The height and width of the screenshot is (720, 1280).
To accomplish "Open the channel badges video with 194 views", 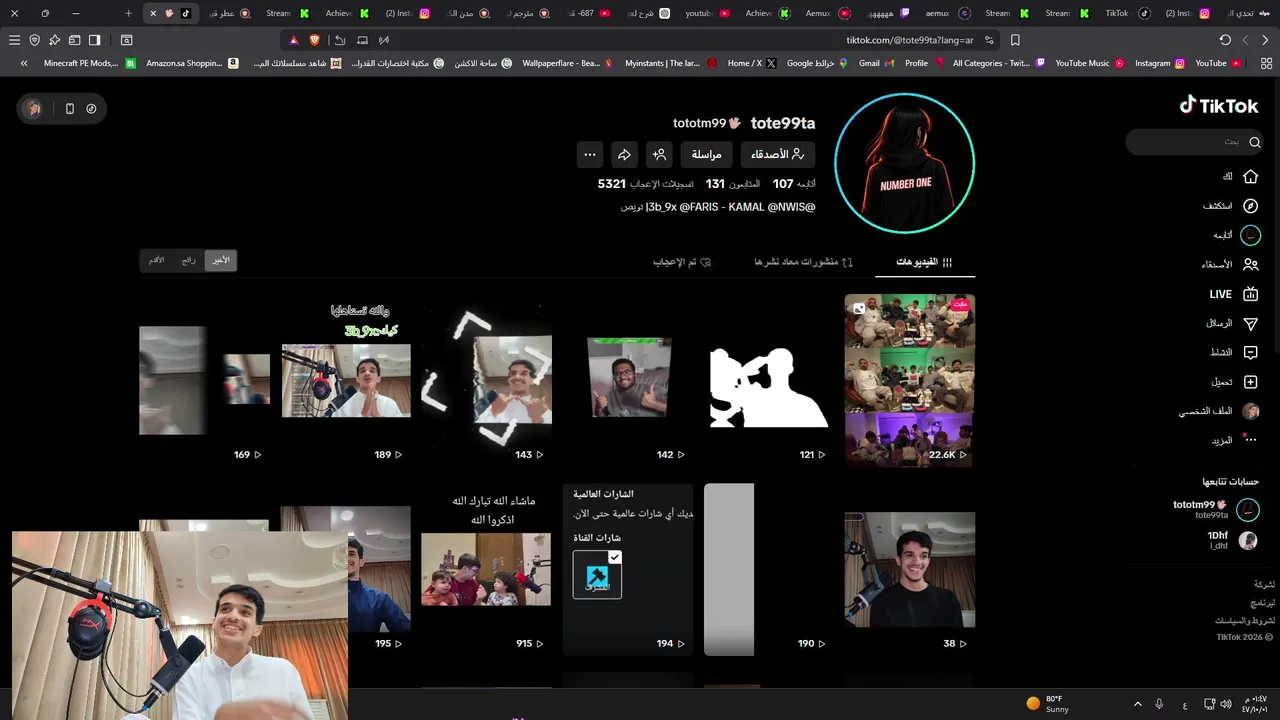I will tap(628, 570).
